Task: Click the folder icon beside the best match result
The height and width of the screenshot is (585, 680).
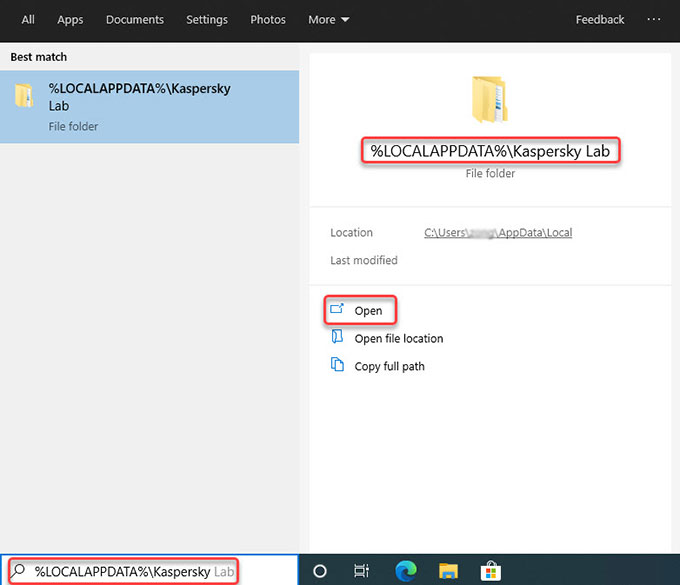Action: tap(25, 96)
